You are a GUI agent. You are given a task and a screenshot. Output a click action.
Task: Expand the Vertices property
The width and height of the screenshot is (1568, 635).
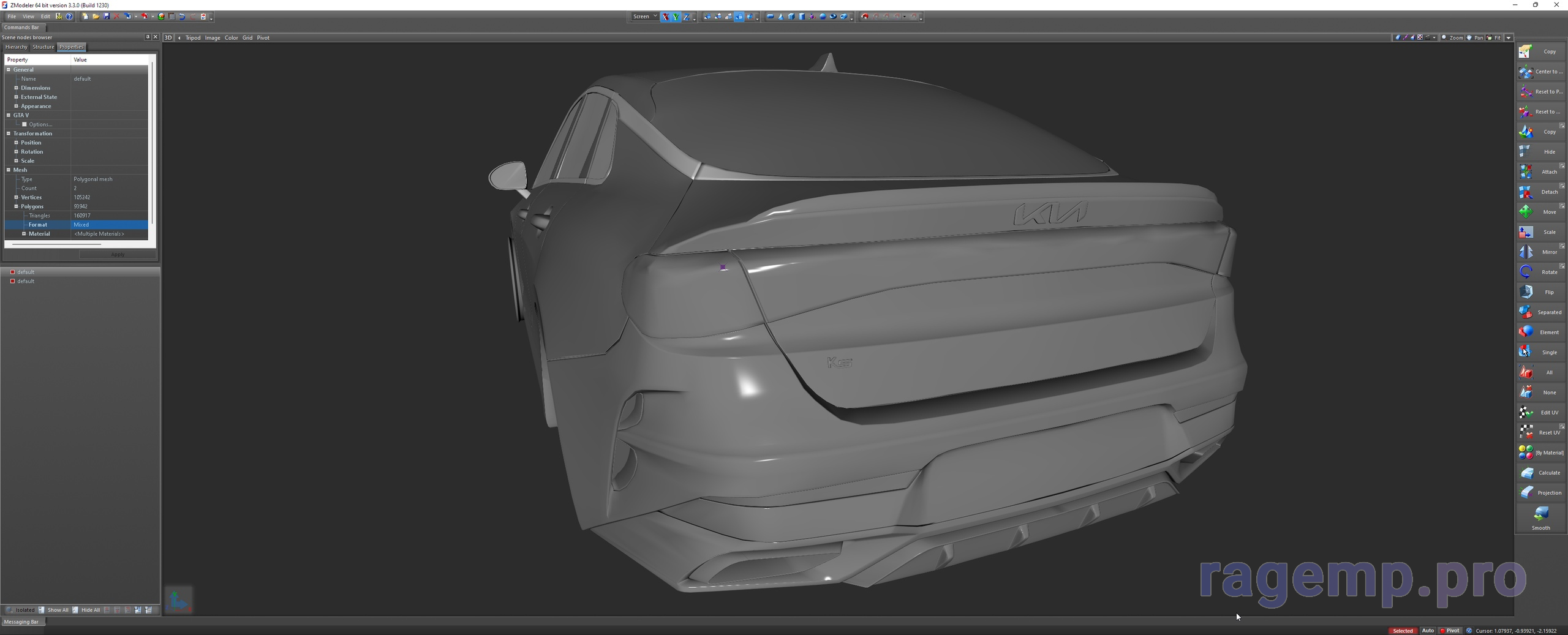pos(16,197)
